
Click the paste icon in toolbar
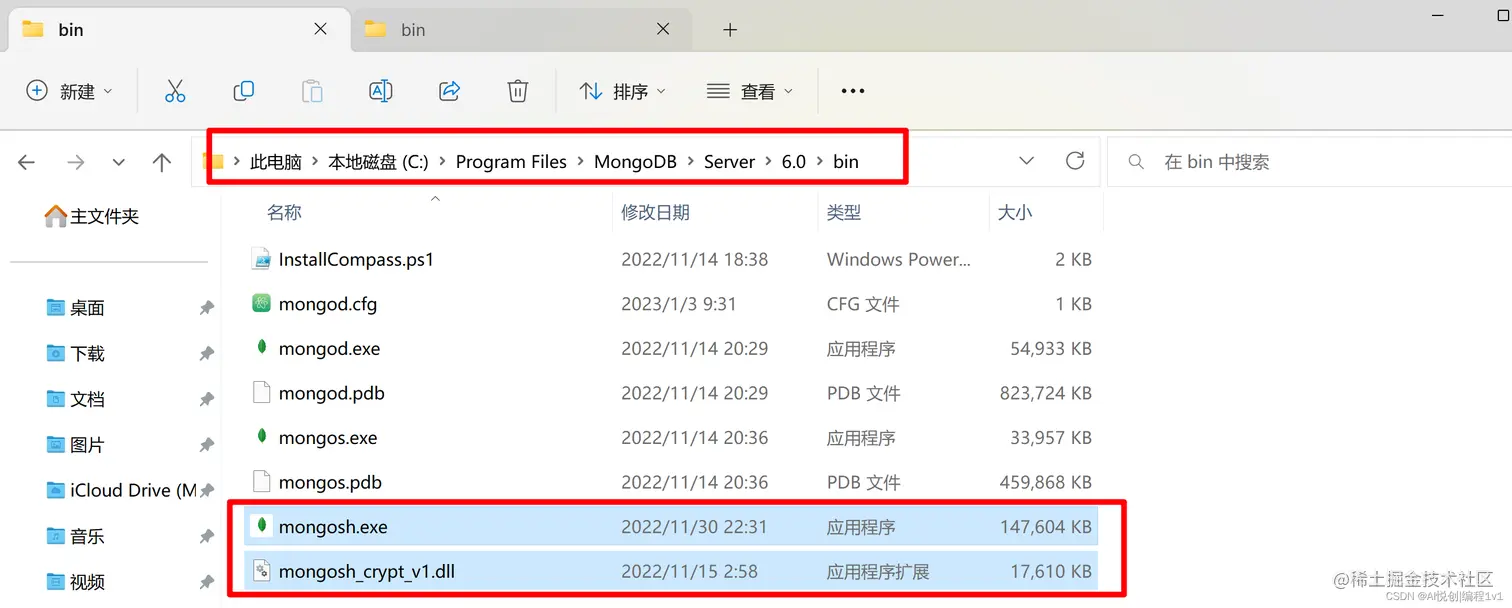pos(312,91)
